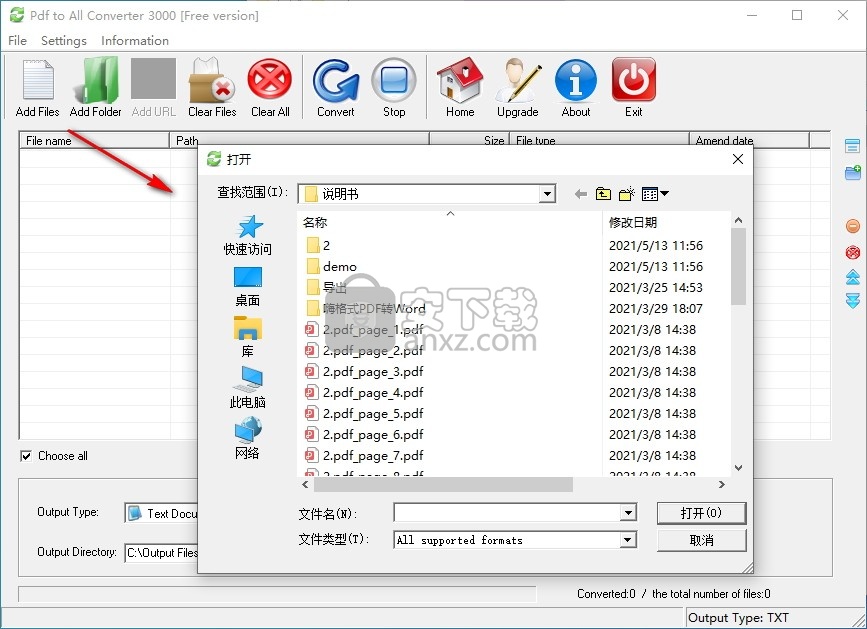
Task: Click the File type column header
Action: tap(599, 140)
